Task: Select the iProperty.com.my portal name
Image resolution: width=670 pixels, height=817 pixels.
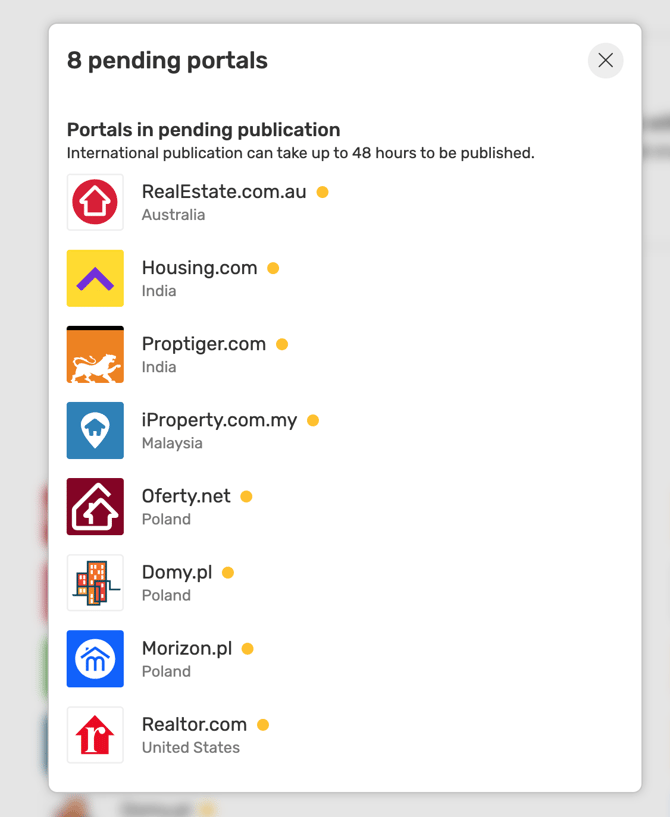Action: (219, 420)
